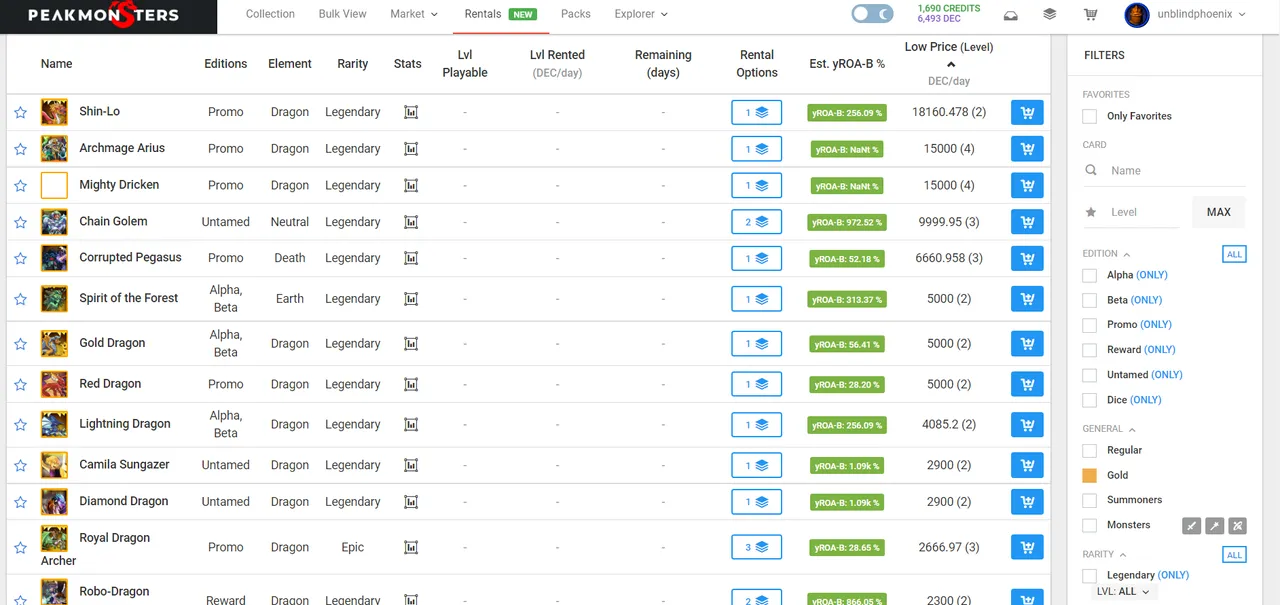Check the Monsters filter
The width and height of the screenshot is (1280, 605).
tap(1090, 525)
